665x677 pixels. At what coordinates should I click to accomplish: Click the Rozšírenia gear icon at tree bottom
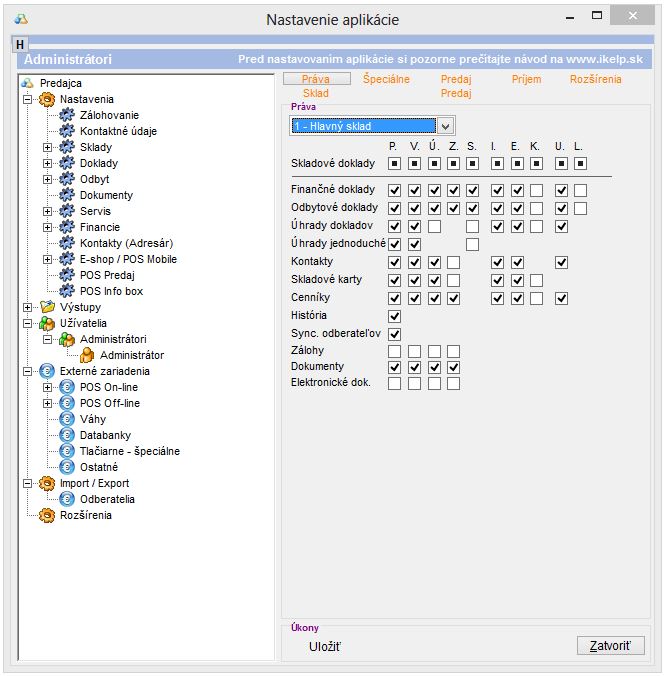click(x=46, y=515)
